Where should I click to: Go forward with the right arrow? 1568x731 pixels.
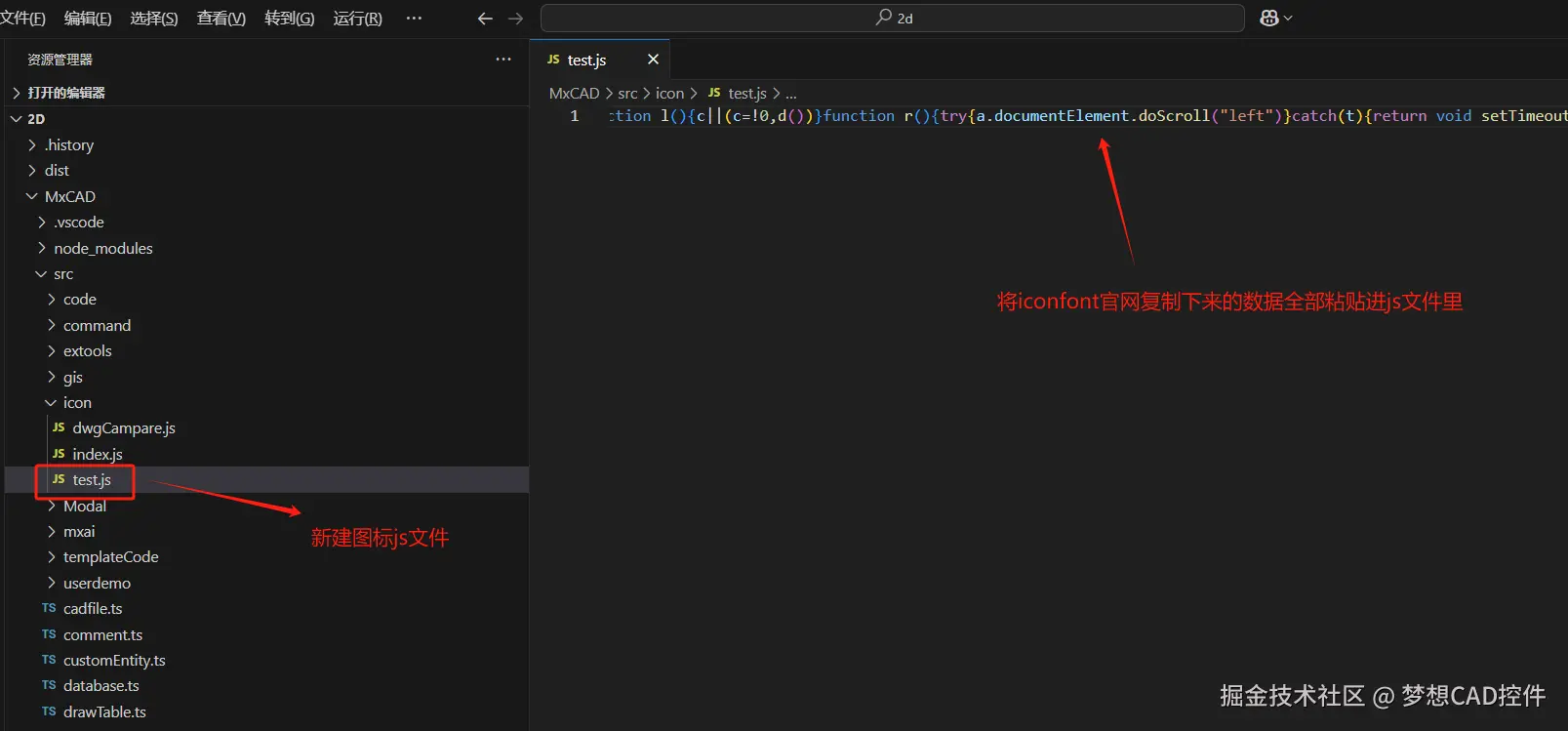click(x=516, y=19)
